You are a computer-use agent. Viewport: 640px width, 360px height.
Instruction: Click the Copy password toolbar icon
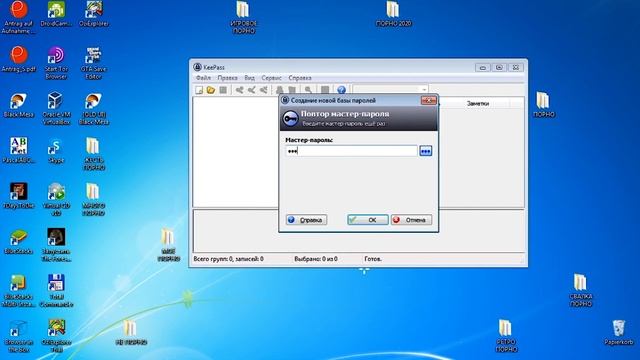point(292,90)
